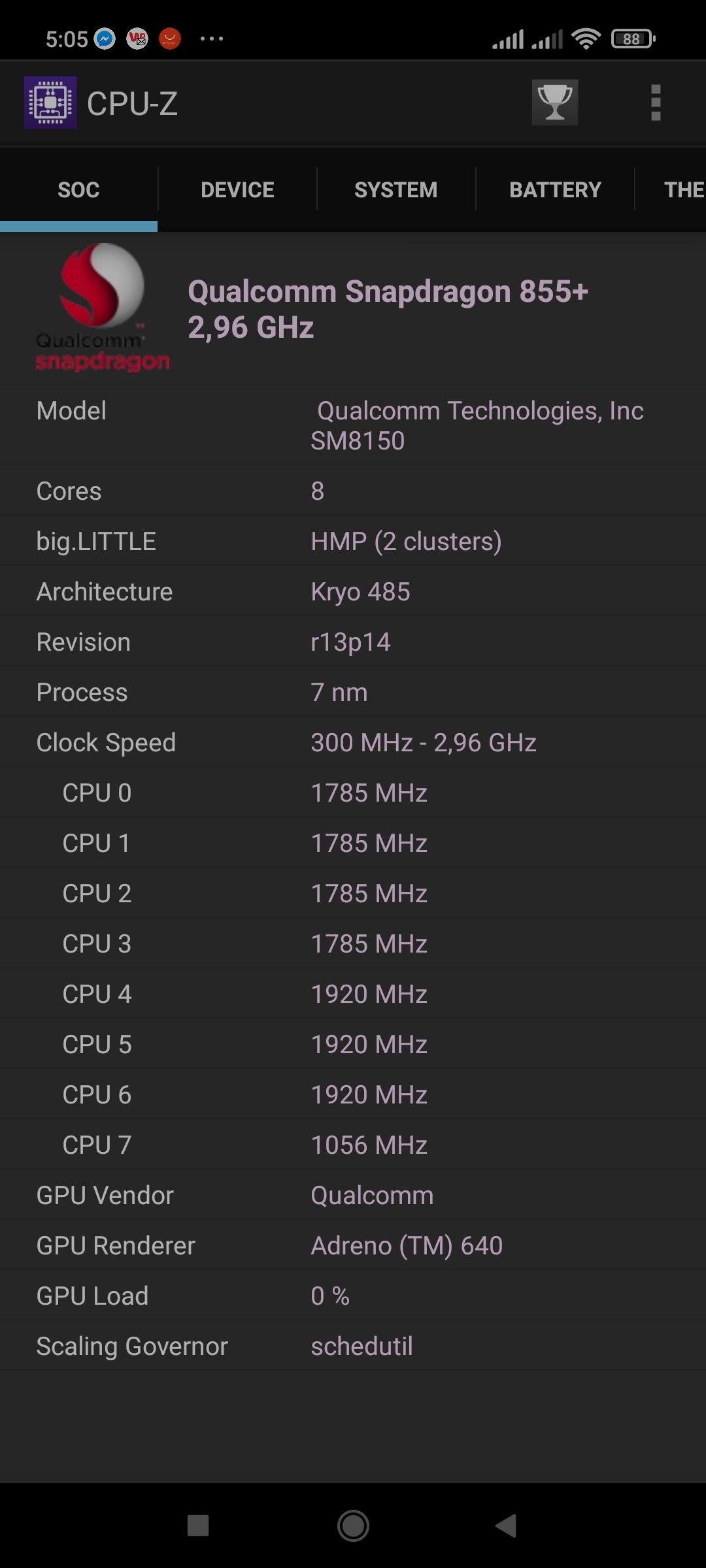Switch to the SYSTEM tab
This screenshot has height=1568, width=706.
coord(395,189)
